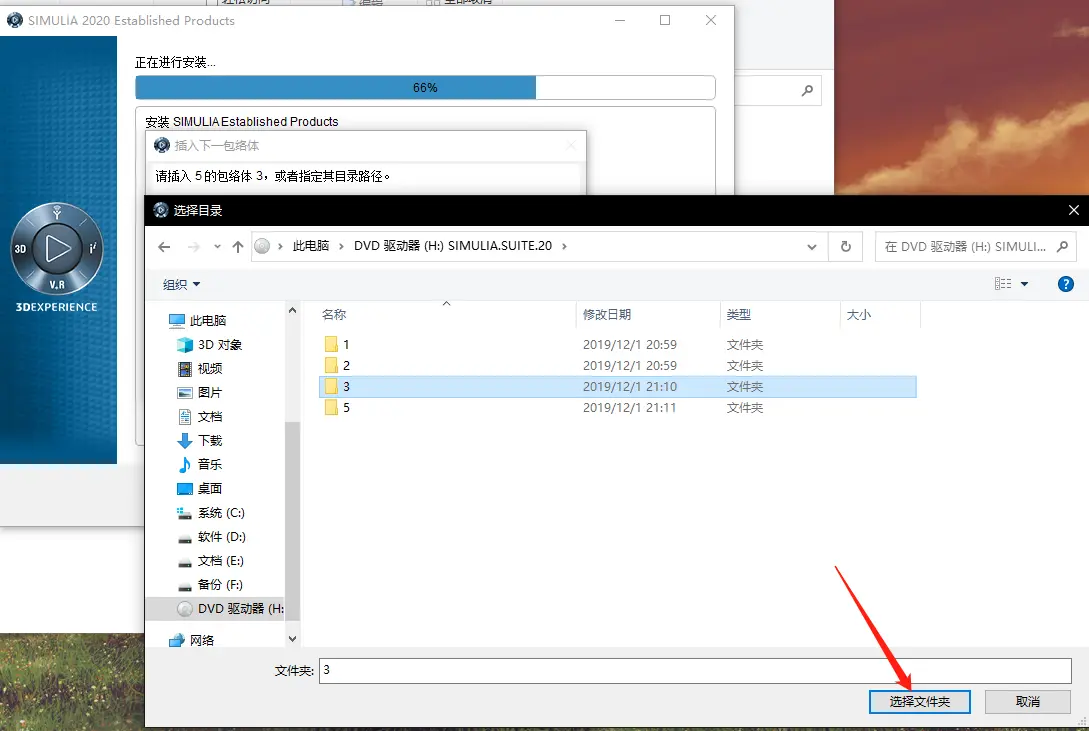Image resolution: width=1089 pixels, height=731 pixels.
Task: Select DVD 驱动器 (H:) in sidebar
Action: 230,609
